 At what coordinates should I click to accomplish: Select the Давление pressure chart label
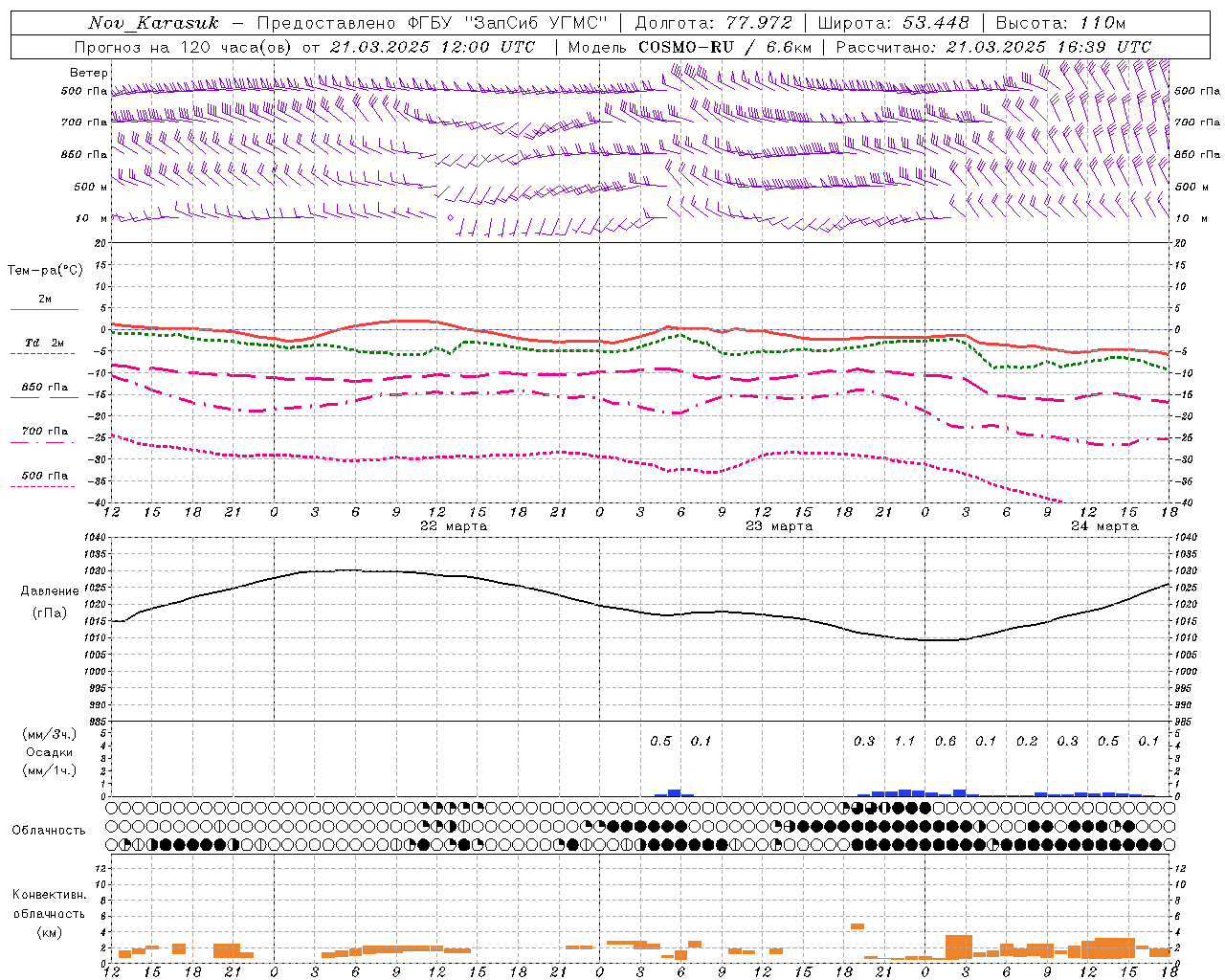(50, 591)
